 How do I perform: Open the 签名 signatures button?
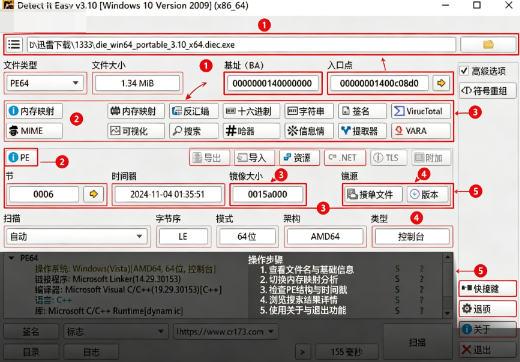click(x=362, y=111)
